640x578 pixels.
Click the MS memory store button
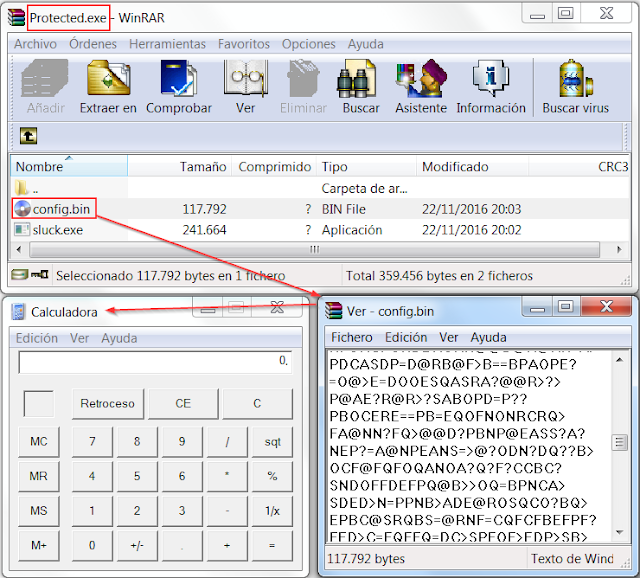pyautogui.click(x=39, y=511)
